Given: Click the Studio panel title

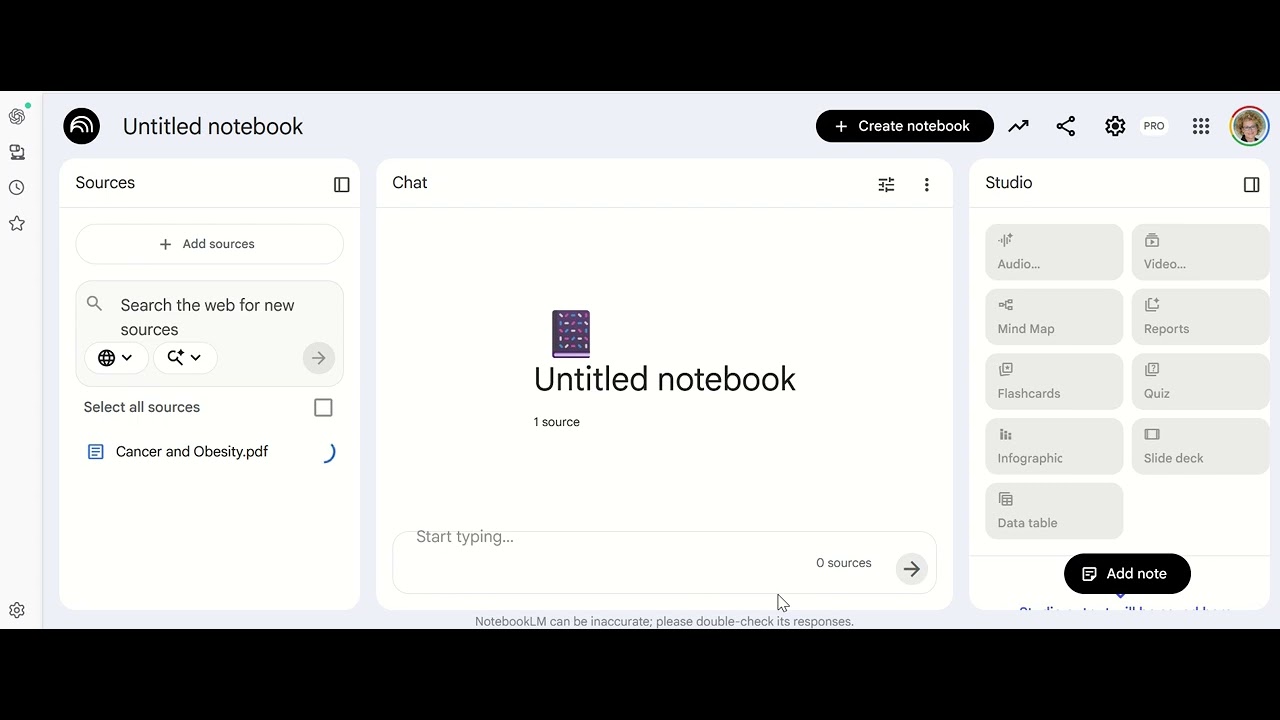Looking at the screenshot, I should [1009, 183].
